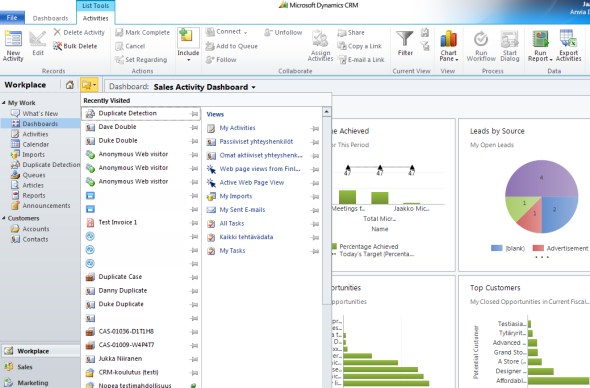590x388 pixels.
Task: Click E-mail a Link in the ribbon
Action: (x=361, y=59)
